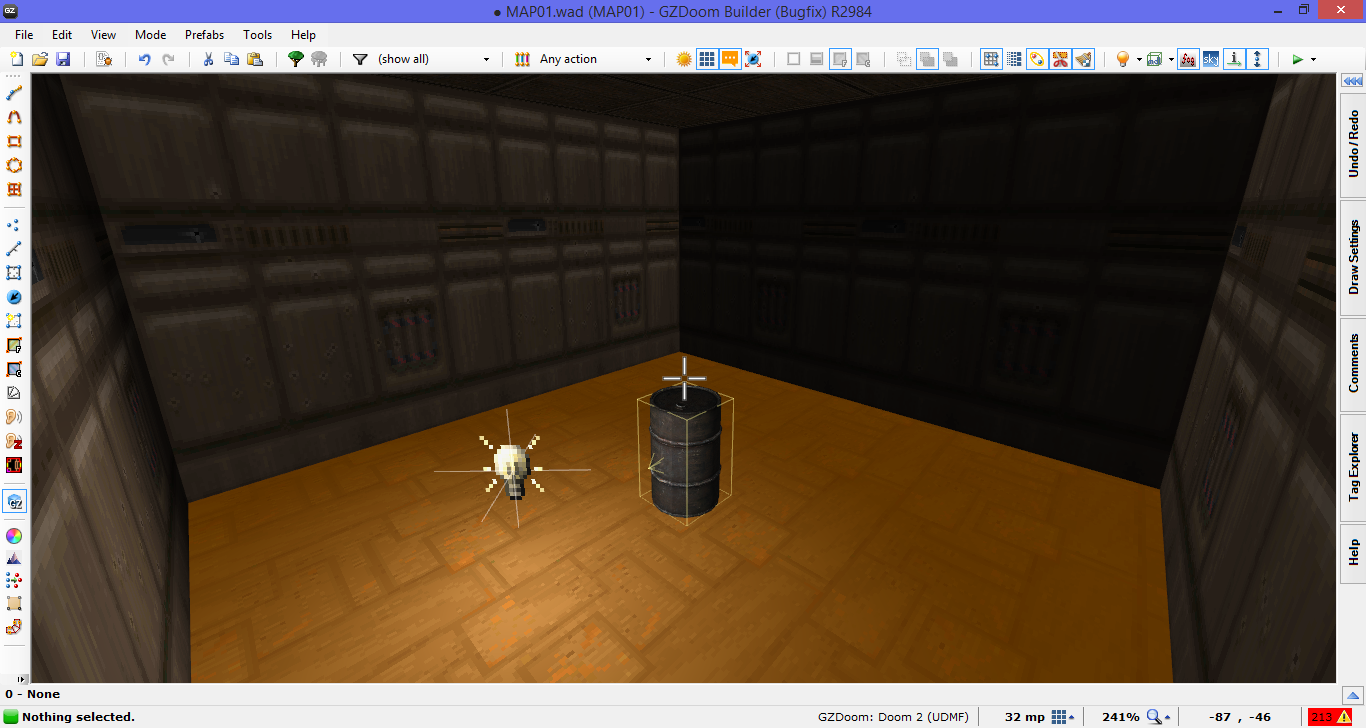Image resolution: width=1366 pixels, height=728 pixels.
Task: Toggle the fog rendering button
Action: 1188,59
